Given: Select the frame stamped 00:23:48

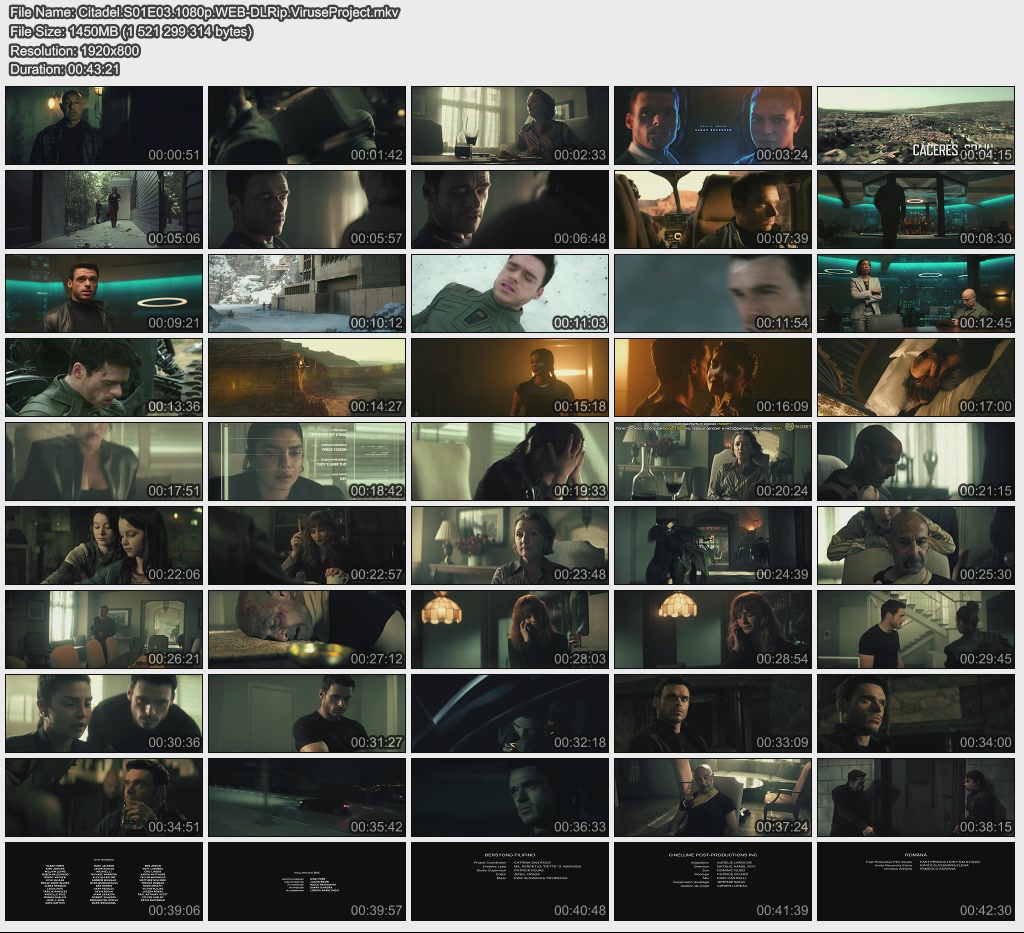Looking at the screenshot, I should [510, 545].
